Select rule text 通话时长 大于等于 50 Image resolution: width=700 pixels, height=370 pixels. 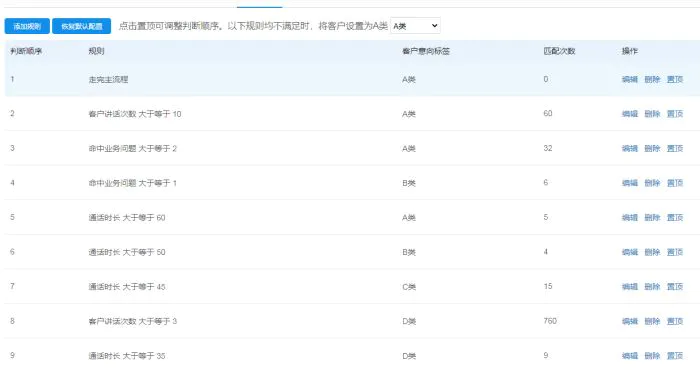[x=127, y=252]
